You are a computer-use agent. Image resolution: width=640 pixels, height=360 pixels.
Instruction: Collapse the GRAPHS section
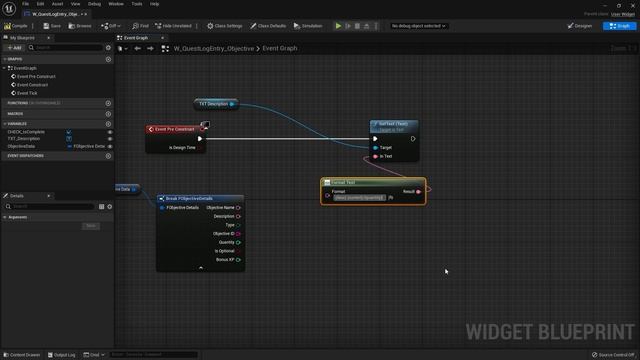tap(4, 60)
